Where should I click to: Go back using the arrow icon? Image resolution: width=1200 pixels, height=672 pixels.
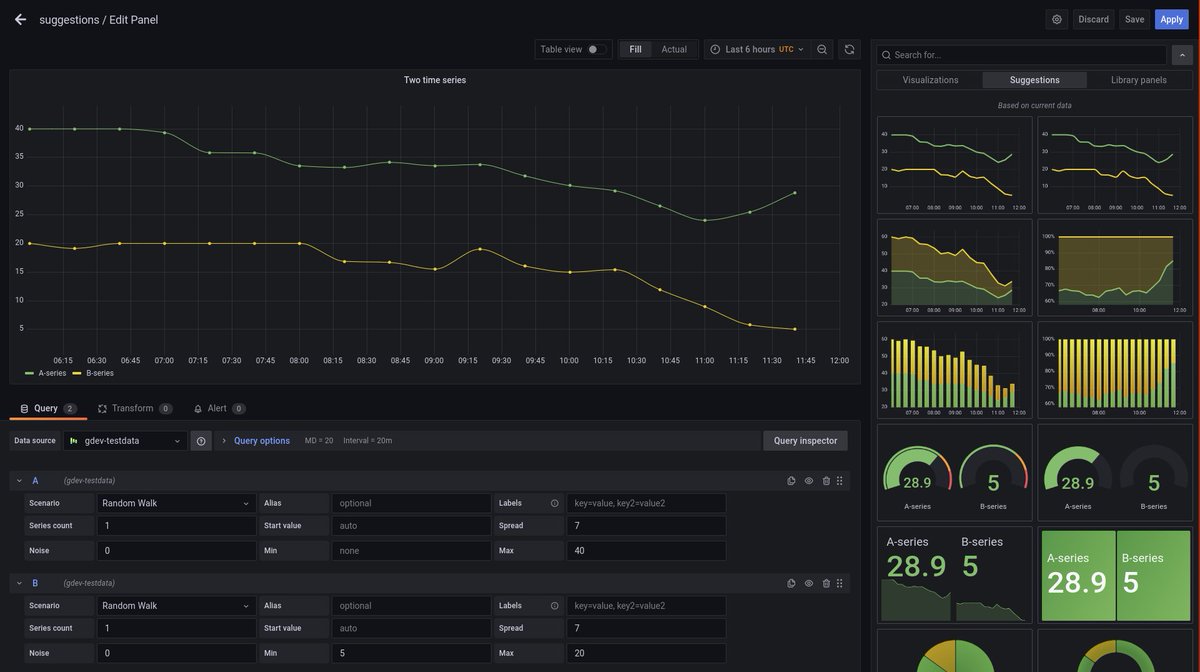[x=20, y=19]
